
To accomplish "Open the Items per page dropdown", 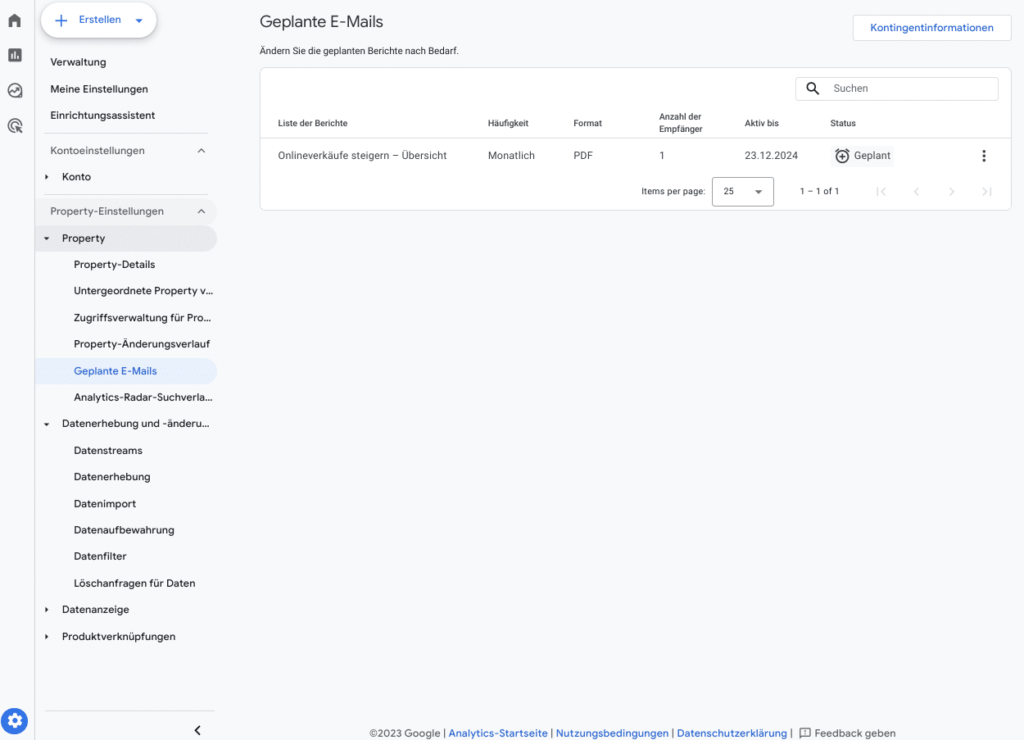I will tap(742, 191).
